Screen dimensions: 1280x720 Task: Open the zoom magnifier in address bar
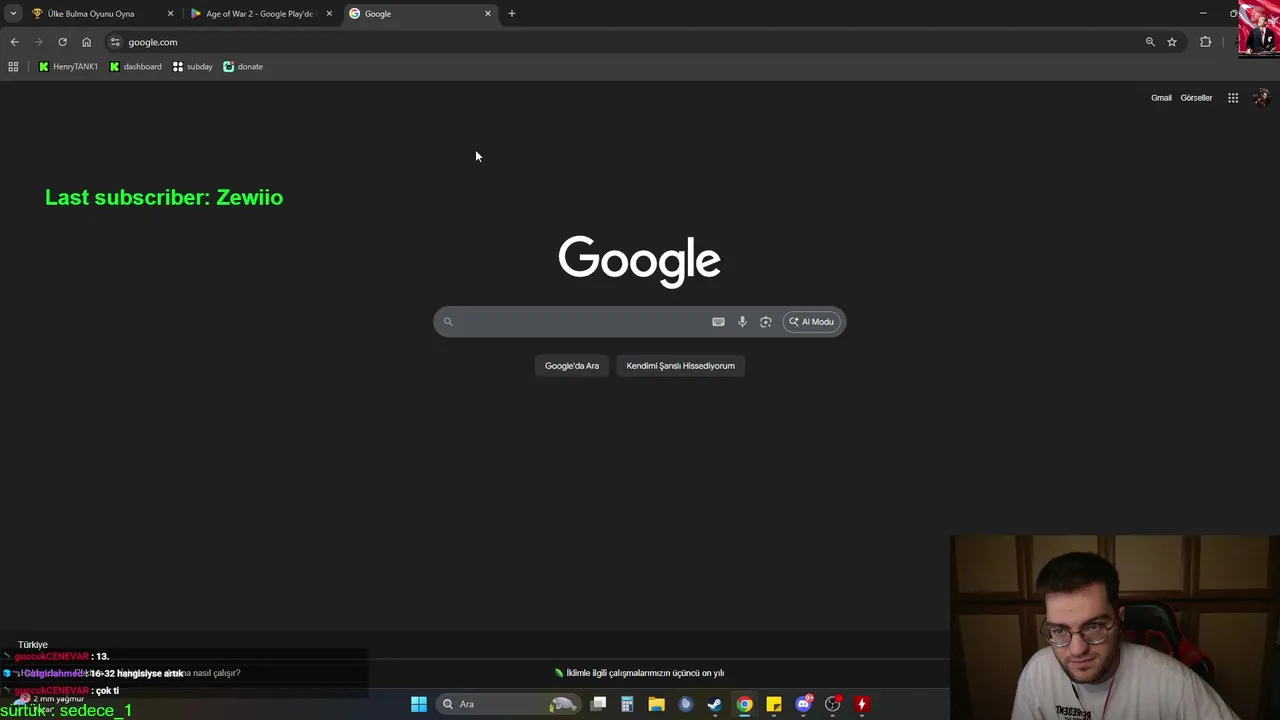tap(1150, 42)
